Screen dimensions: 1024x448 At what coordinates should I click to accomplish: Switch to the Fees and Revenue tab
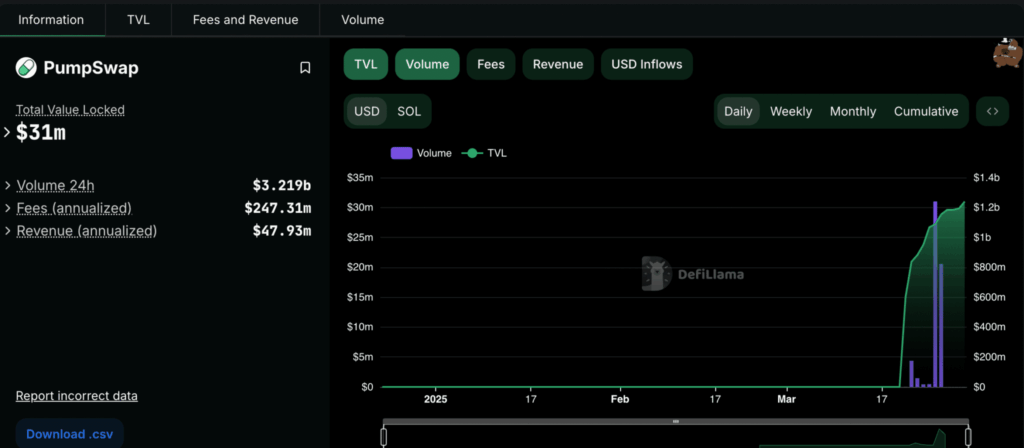tap(245, 19)
